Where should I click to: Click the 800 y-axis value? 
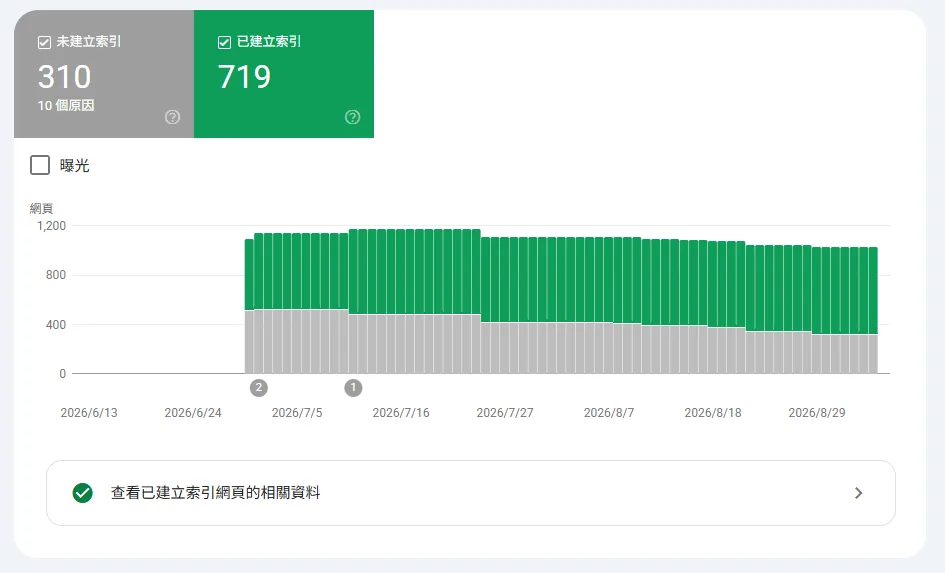point(55,275)
